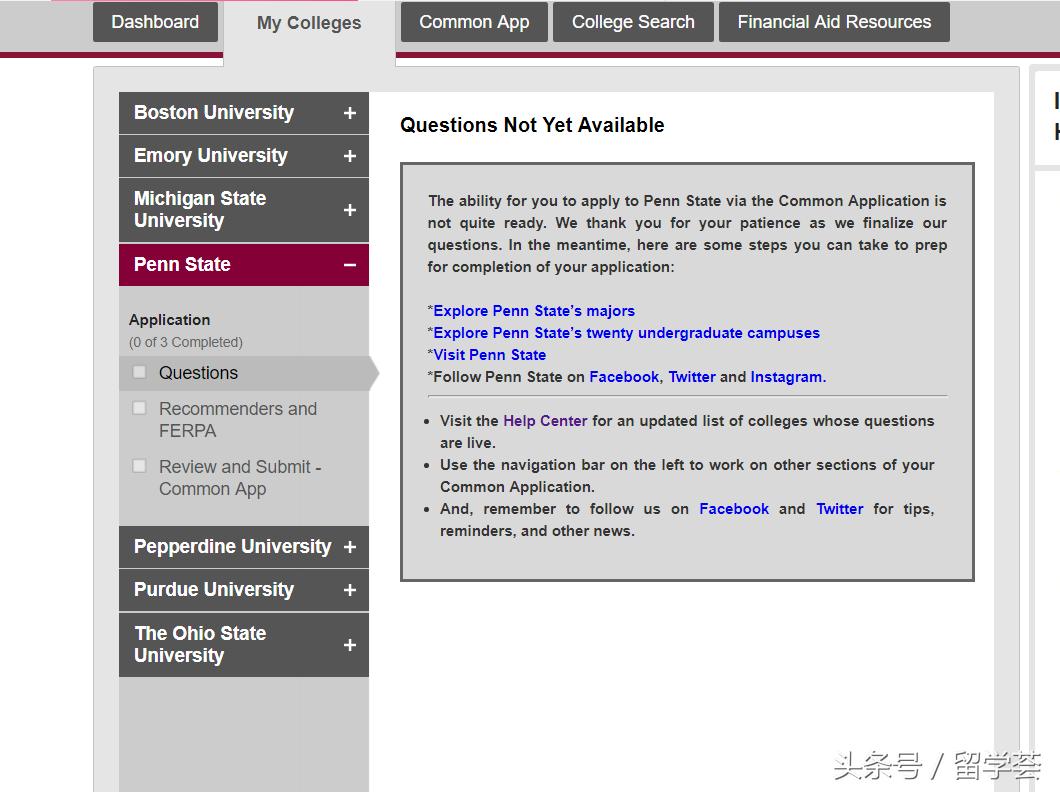1060x792 pixels.
Task: Open the Help Center link
Action: click(x=545, y=421)
